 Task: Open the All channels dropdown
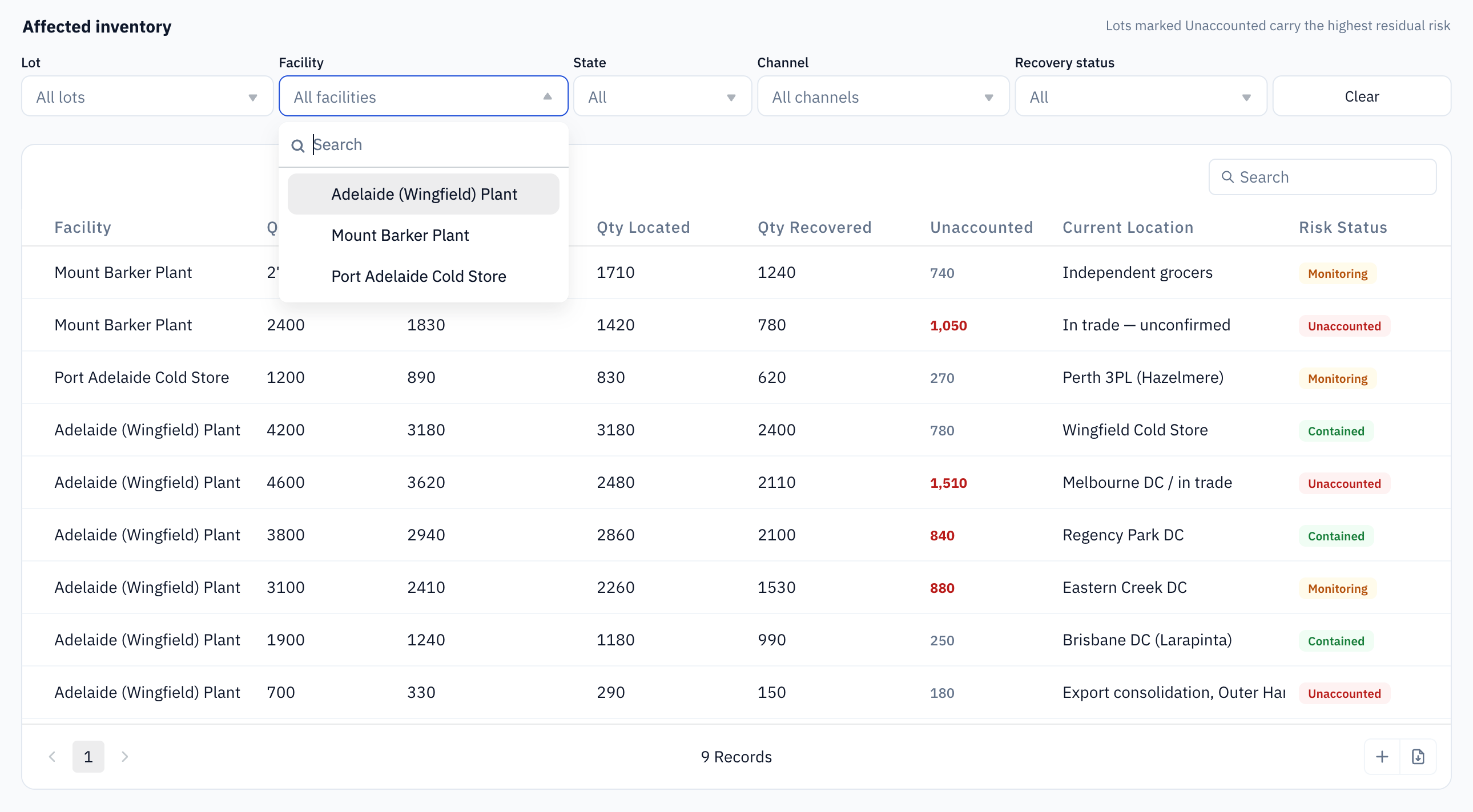coord(883,96)
